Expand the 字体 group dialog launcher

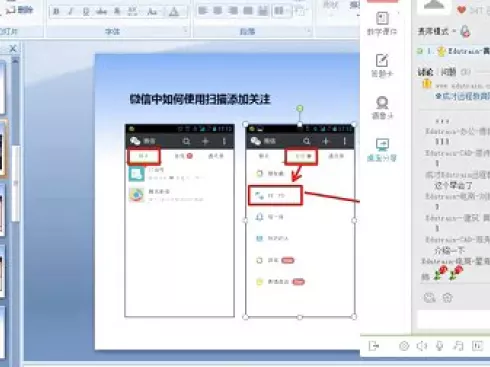(x=185, y=31)
